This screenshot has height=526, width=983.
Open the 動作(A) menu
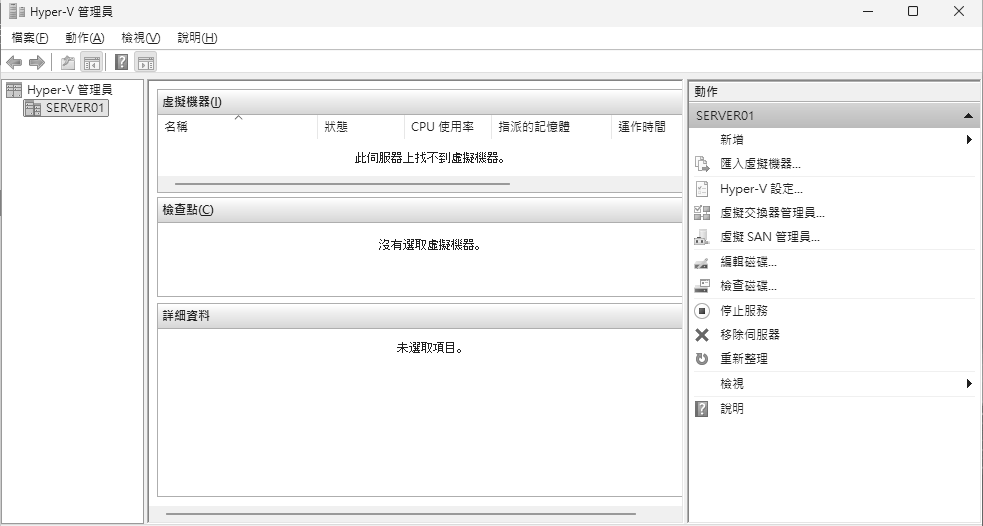click(85, 38)
